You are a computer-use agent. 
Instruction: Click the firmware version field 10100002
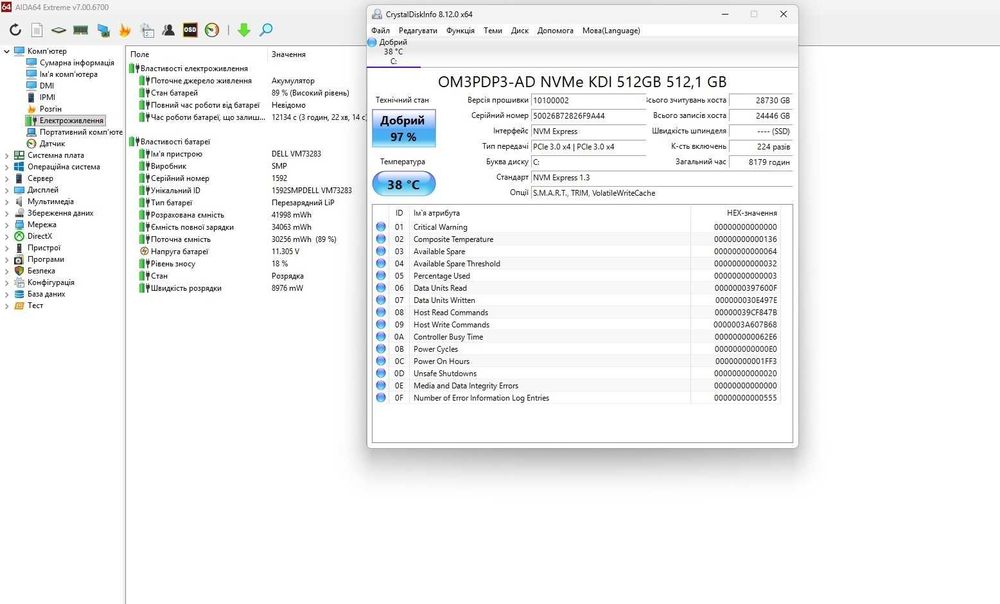[x=588, y=100]
